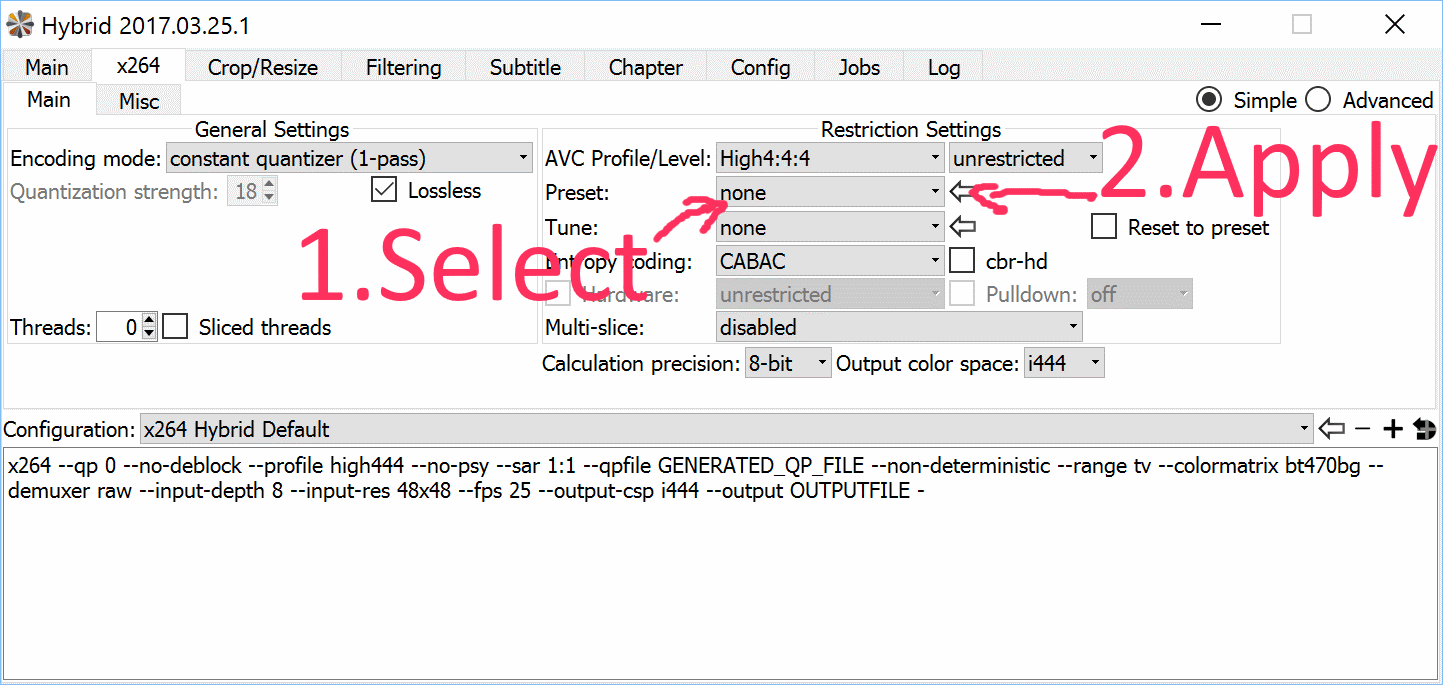Open the Jobs tab
The height and width of the screenshot is (685, 1443).
(x=859, y=67)
